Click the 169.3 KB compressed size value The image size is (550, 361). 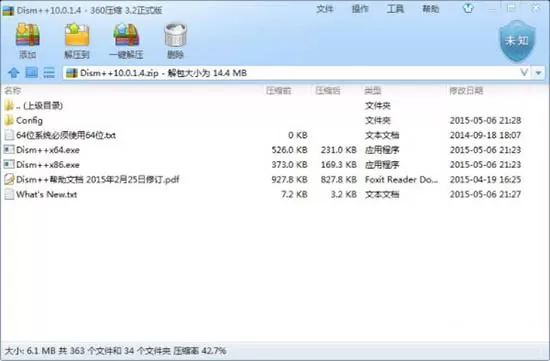click(338, 165)
